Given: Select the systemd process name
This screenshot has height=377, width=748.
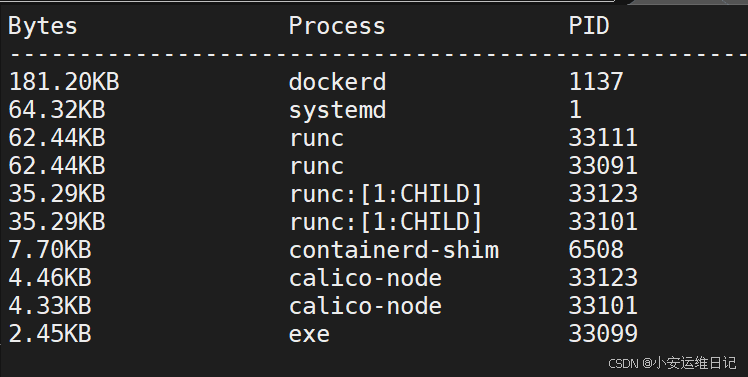Looking at the screenshot, I should point(337,110).
